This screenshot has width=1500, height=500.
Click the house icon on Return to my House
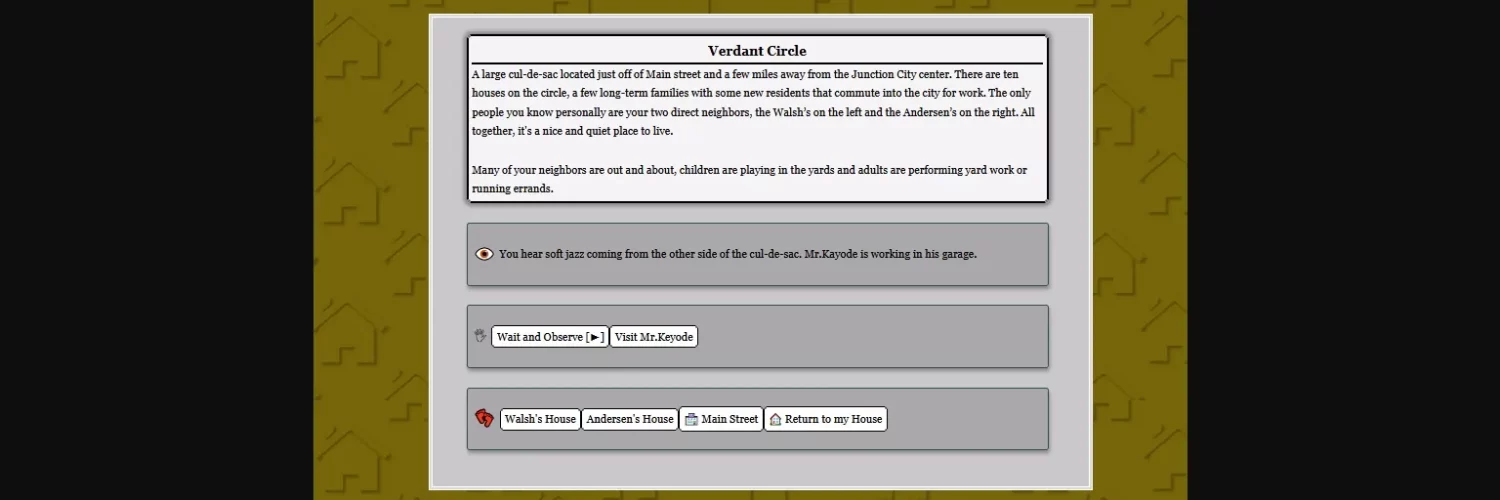pos(775,419)
